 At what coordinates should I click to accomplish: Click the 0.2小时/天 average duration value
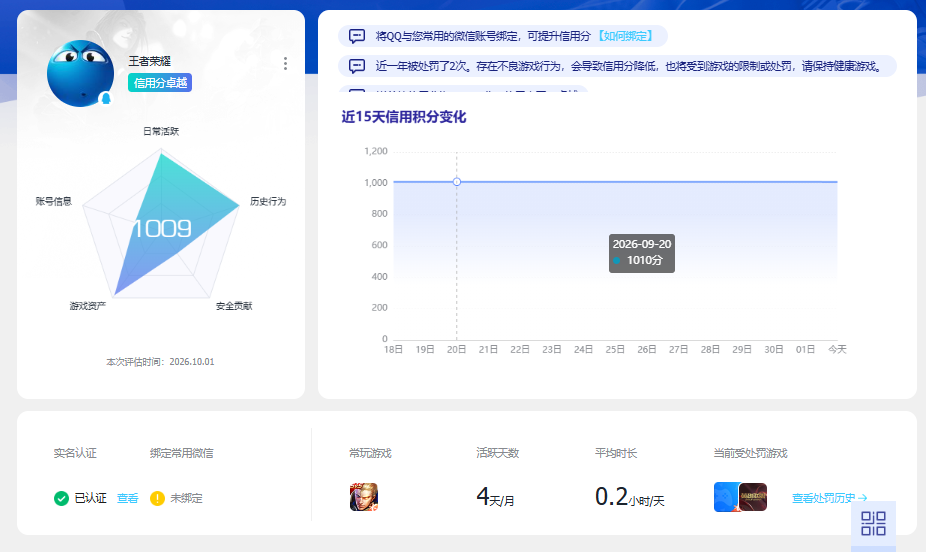pos(630,497)
